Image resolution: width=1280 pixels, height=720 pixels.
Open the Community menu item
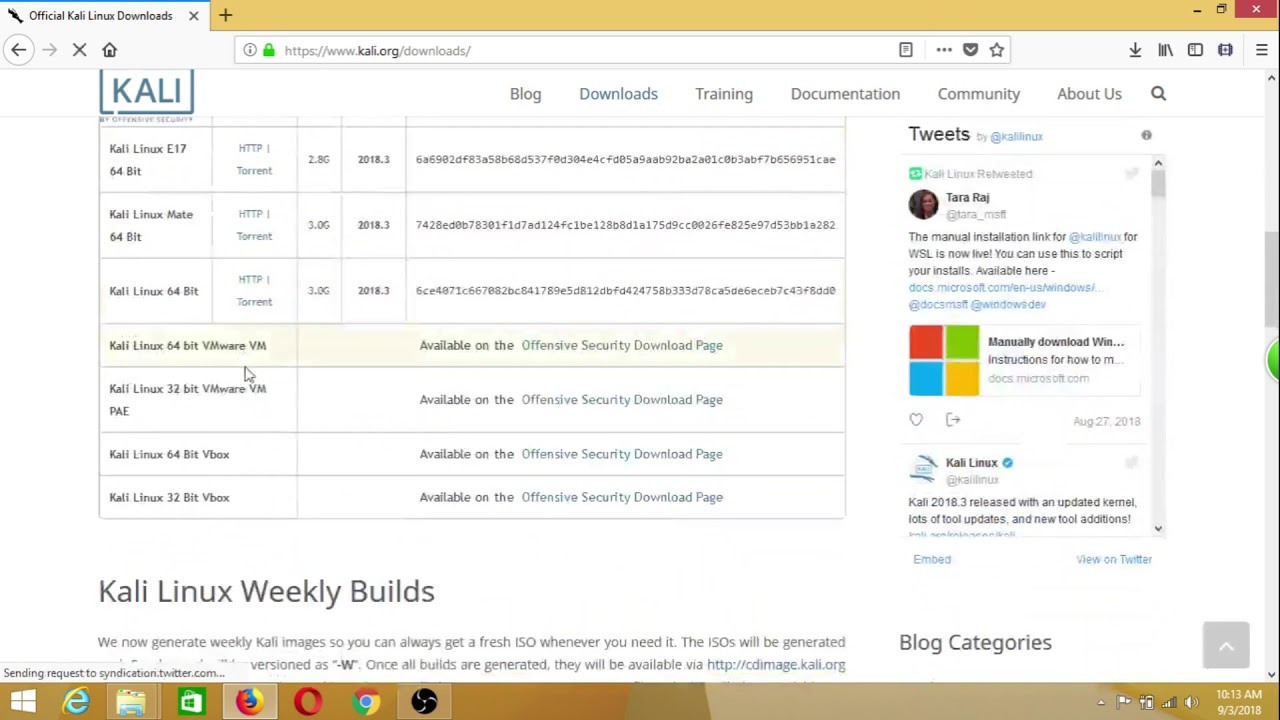point(978,94)
